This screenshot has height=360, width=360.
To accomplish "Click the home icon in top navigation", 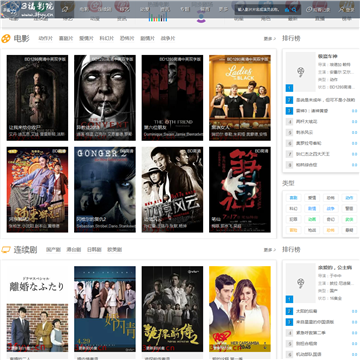I will [x=65, y=10].
